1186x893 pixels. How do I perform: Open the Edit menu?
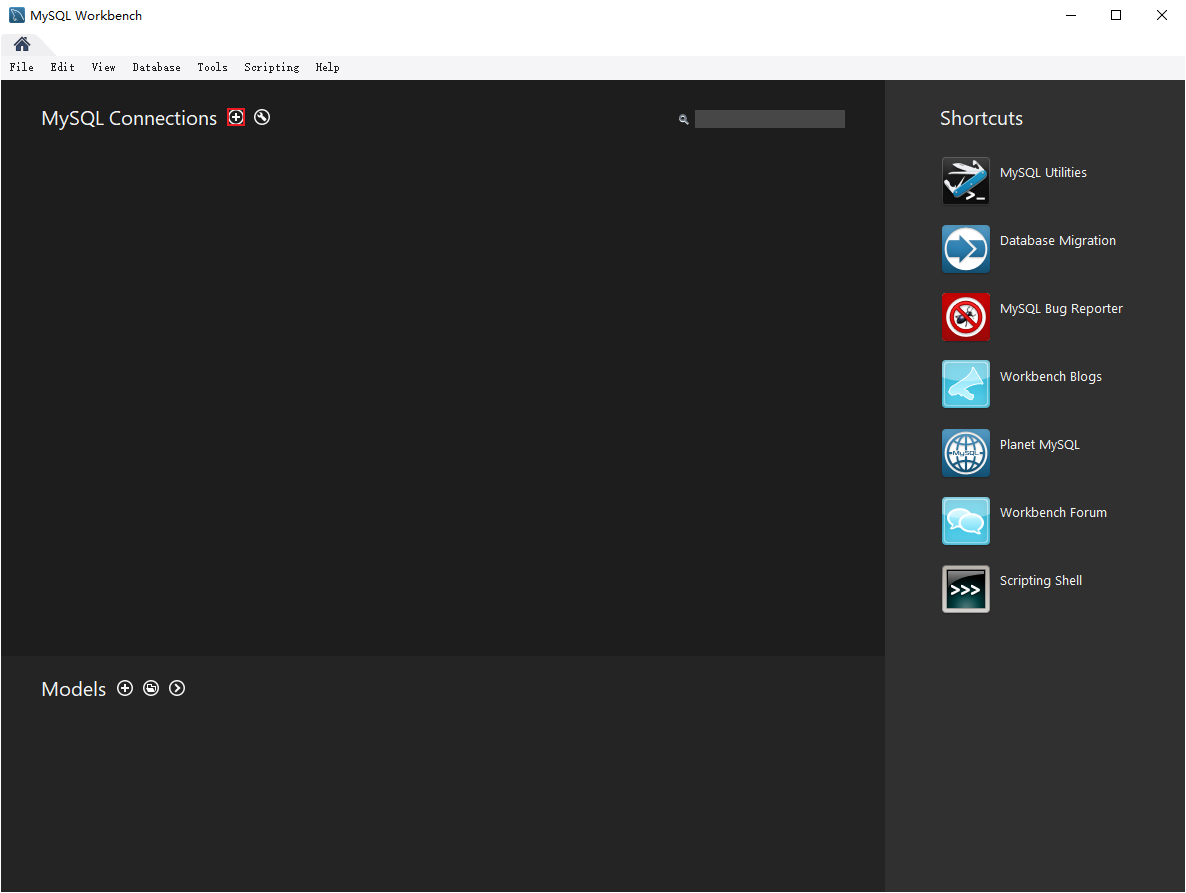[62, 67]
